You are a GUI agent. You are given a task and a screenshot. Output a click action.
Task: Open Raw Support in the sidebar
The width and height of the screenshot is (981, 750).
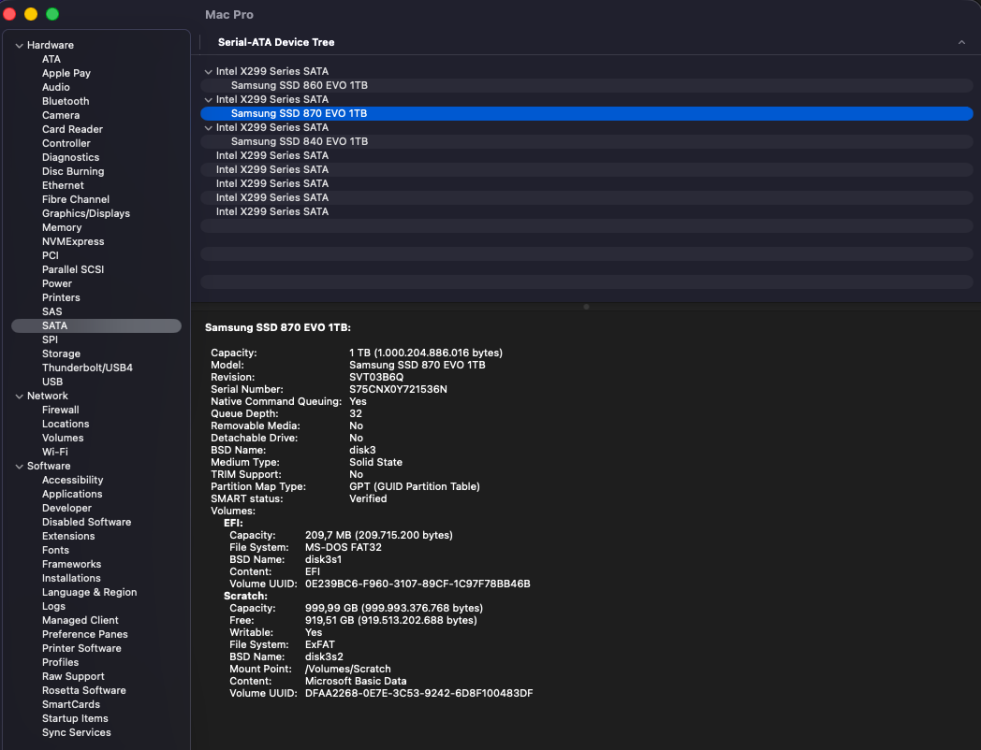(73, 676)
